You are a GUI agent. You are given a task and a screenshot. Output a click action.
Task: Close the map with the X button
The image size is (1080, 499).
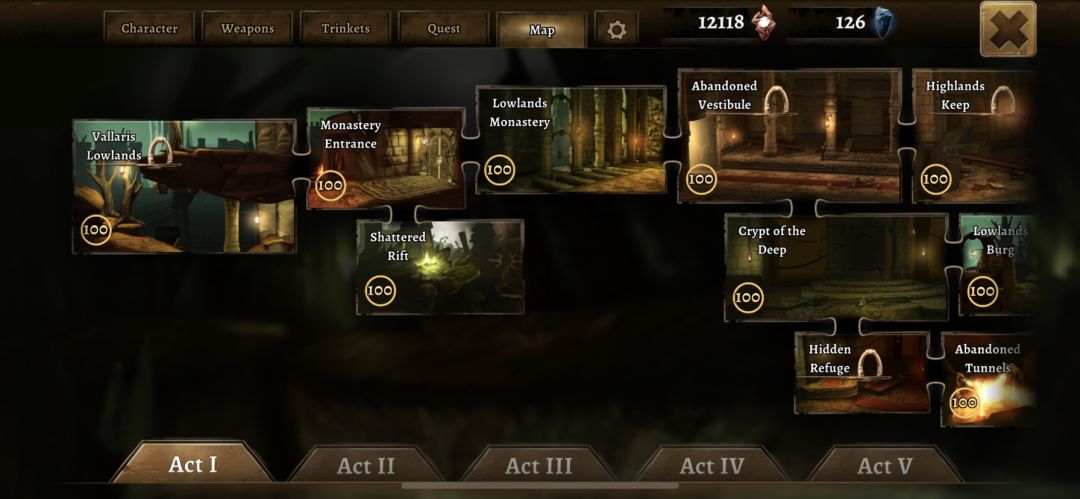[x=1008, y=29]
